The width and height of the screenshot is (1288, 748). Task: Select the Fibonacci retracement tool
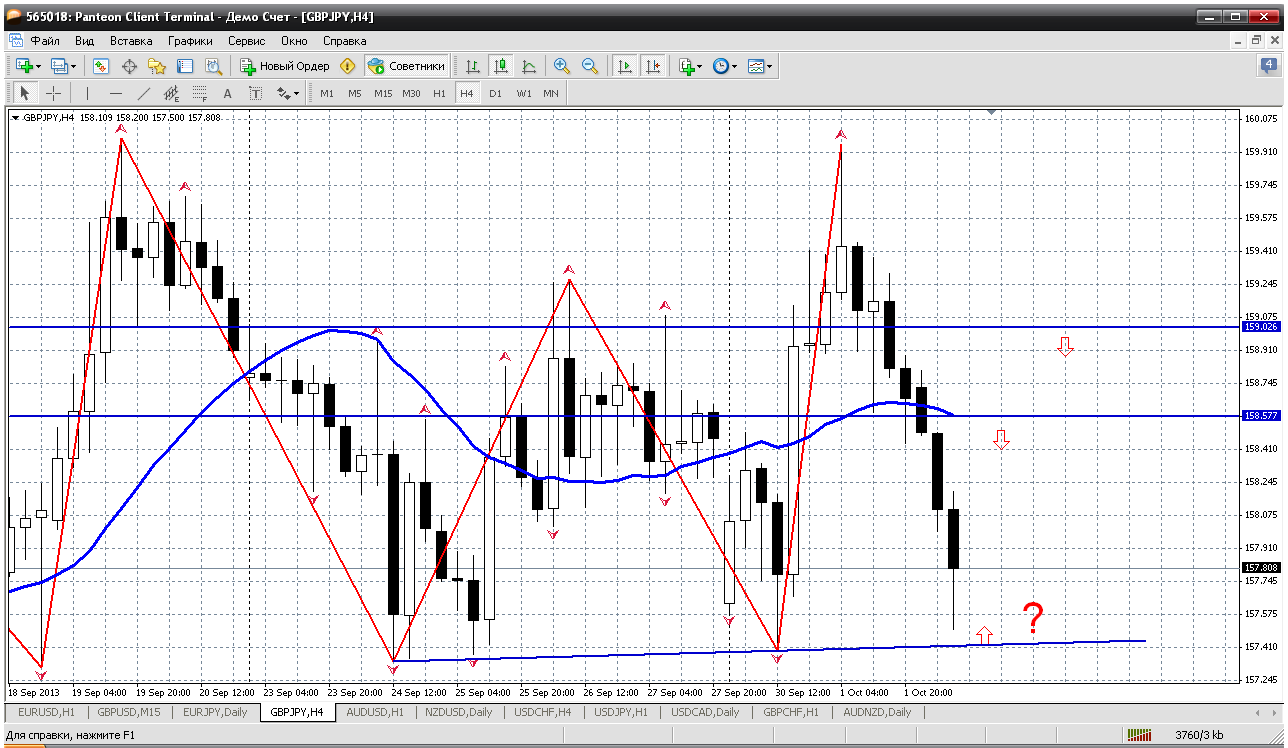click(199, 93)
